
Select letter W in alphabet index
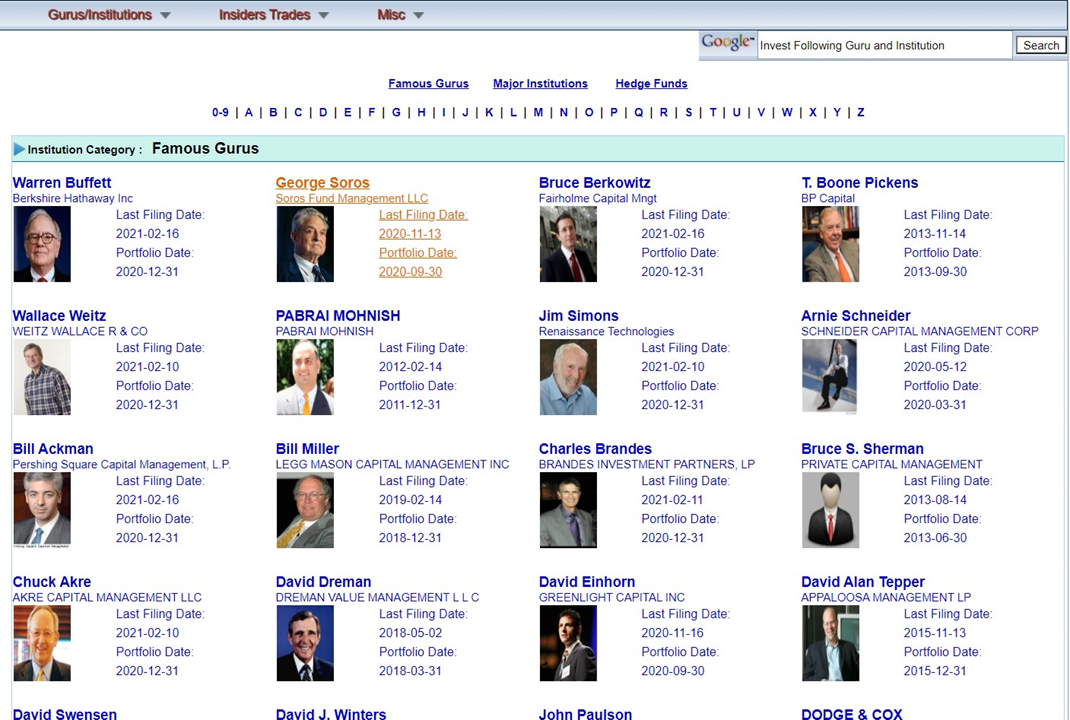(x=787, y=113)
